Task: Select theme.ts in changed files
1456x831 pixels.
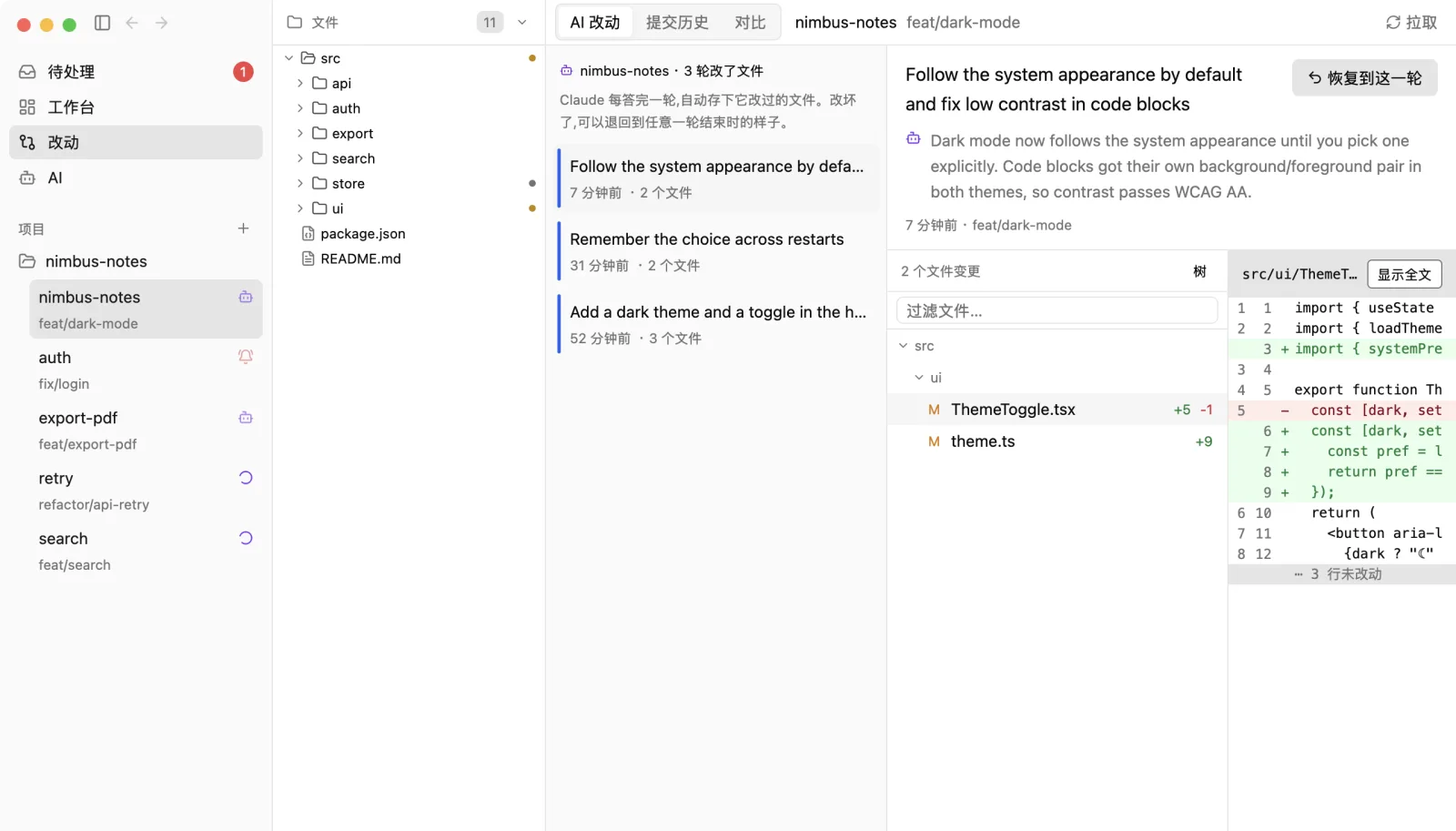Action: coord(1057,441)
